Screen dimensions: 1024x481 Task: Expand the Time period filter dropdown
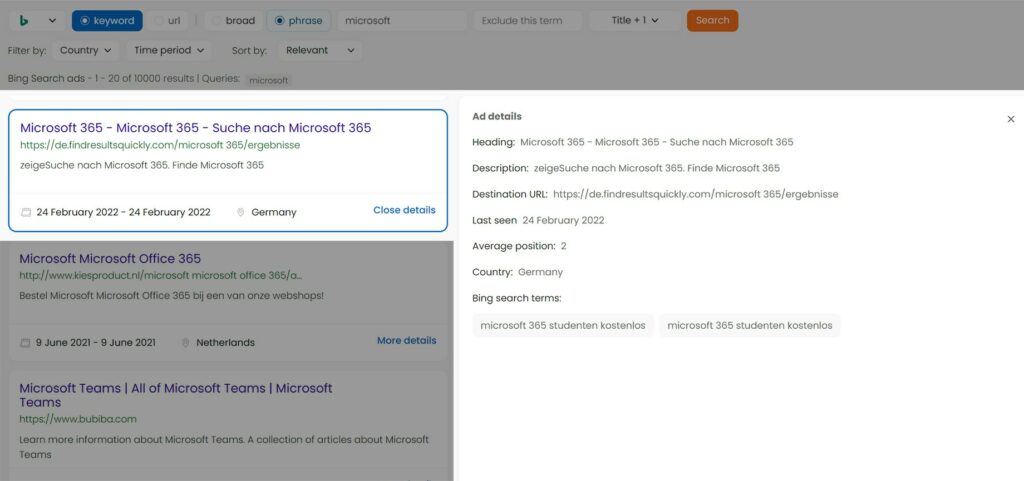pyautogui.click(x=169, y=50)
